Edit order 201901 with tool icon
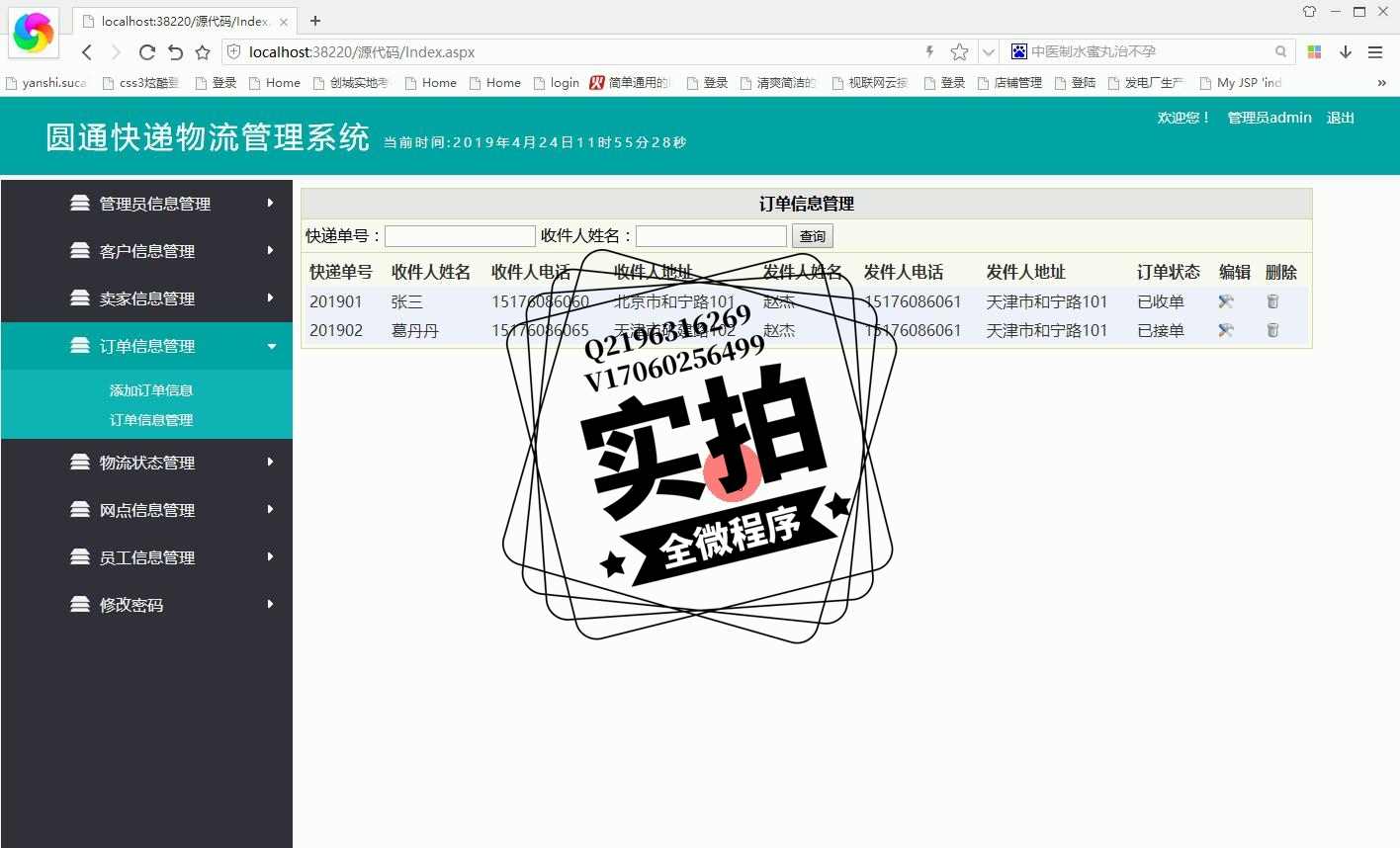 (x=1226, y=301)
